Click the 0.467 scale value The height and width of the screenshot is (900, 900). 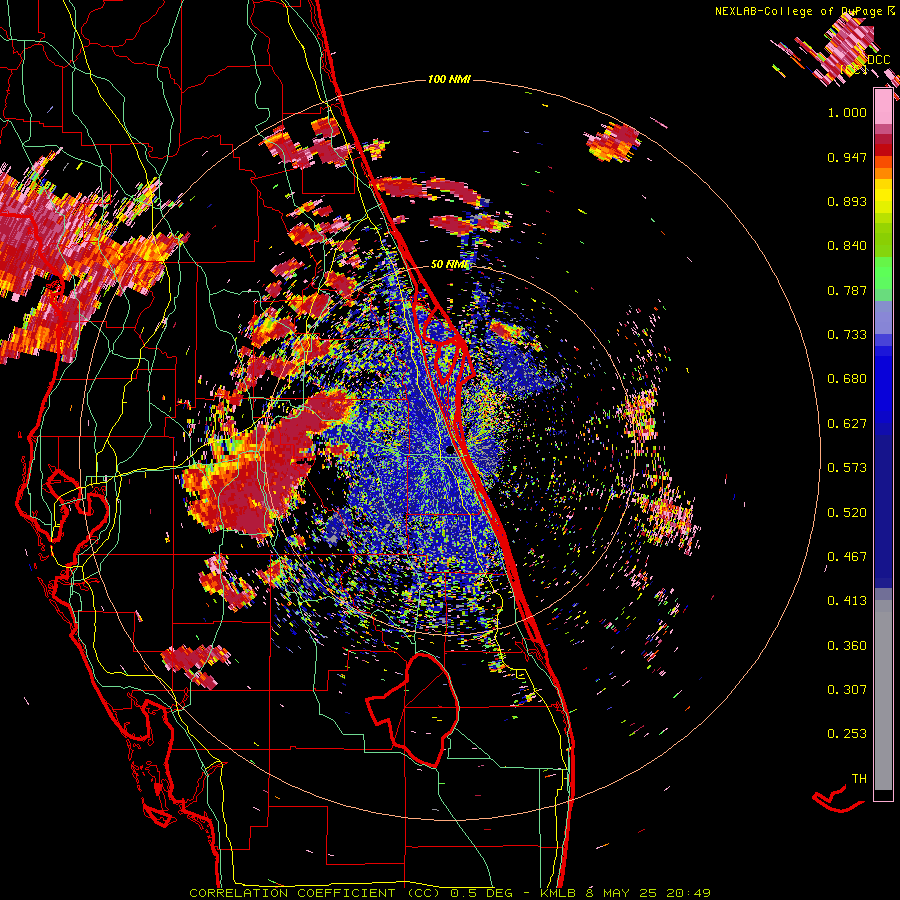(847, 557)
